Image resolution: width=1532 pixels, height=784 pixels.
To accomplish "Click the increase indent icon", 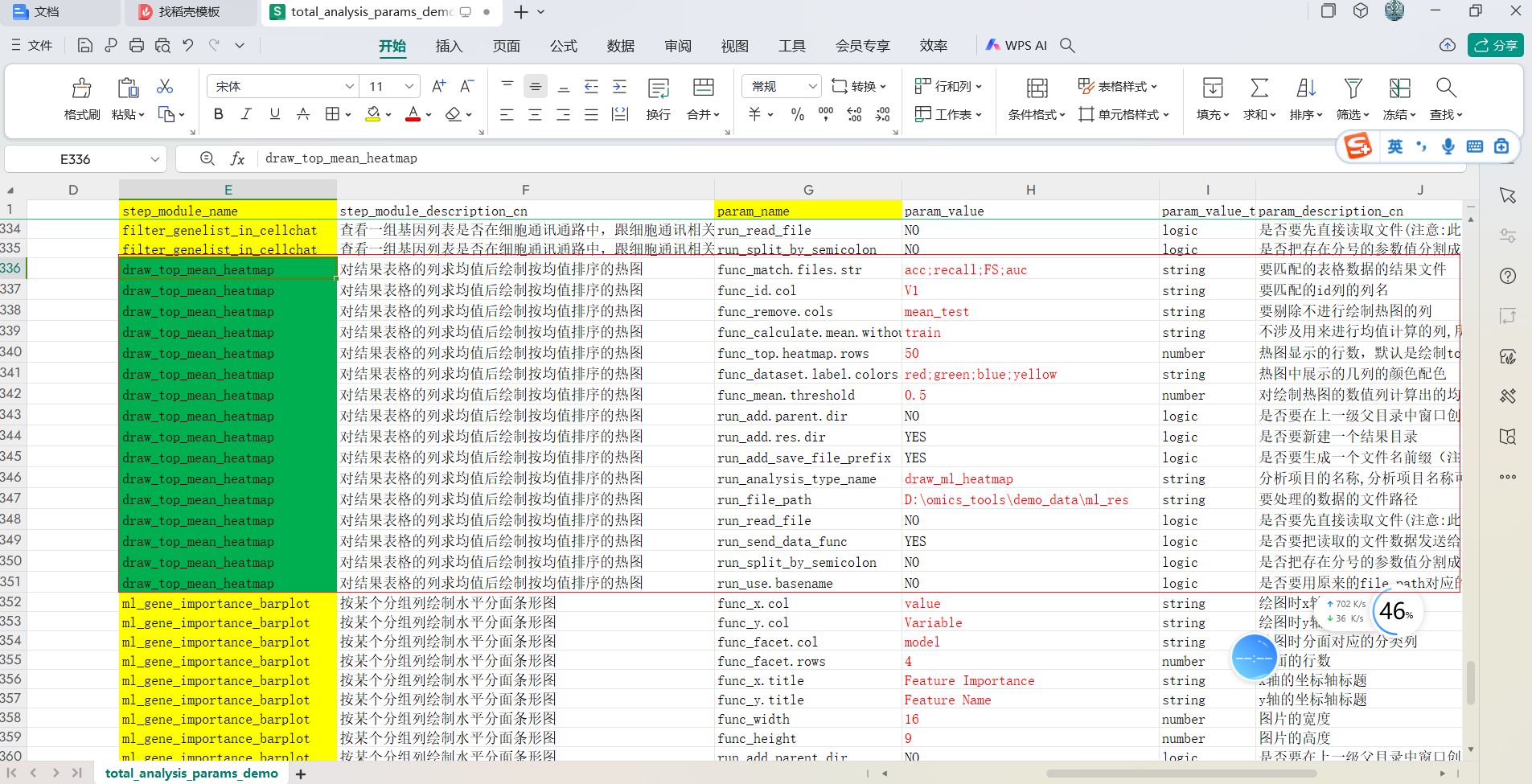I will pos(619,86).
